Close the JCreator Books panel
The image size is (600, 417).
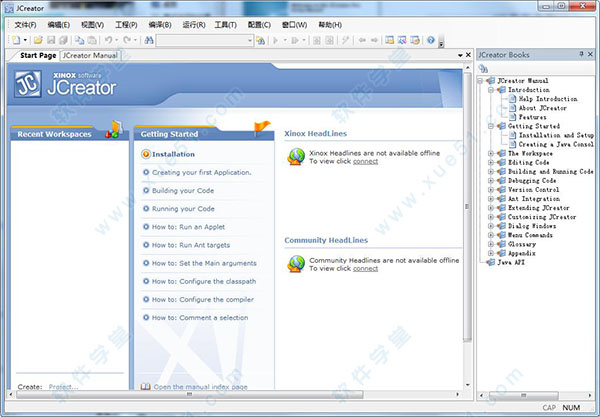590,54
